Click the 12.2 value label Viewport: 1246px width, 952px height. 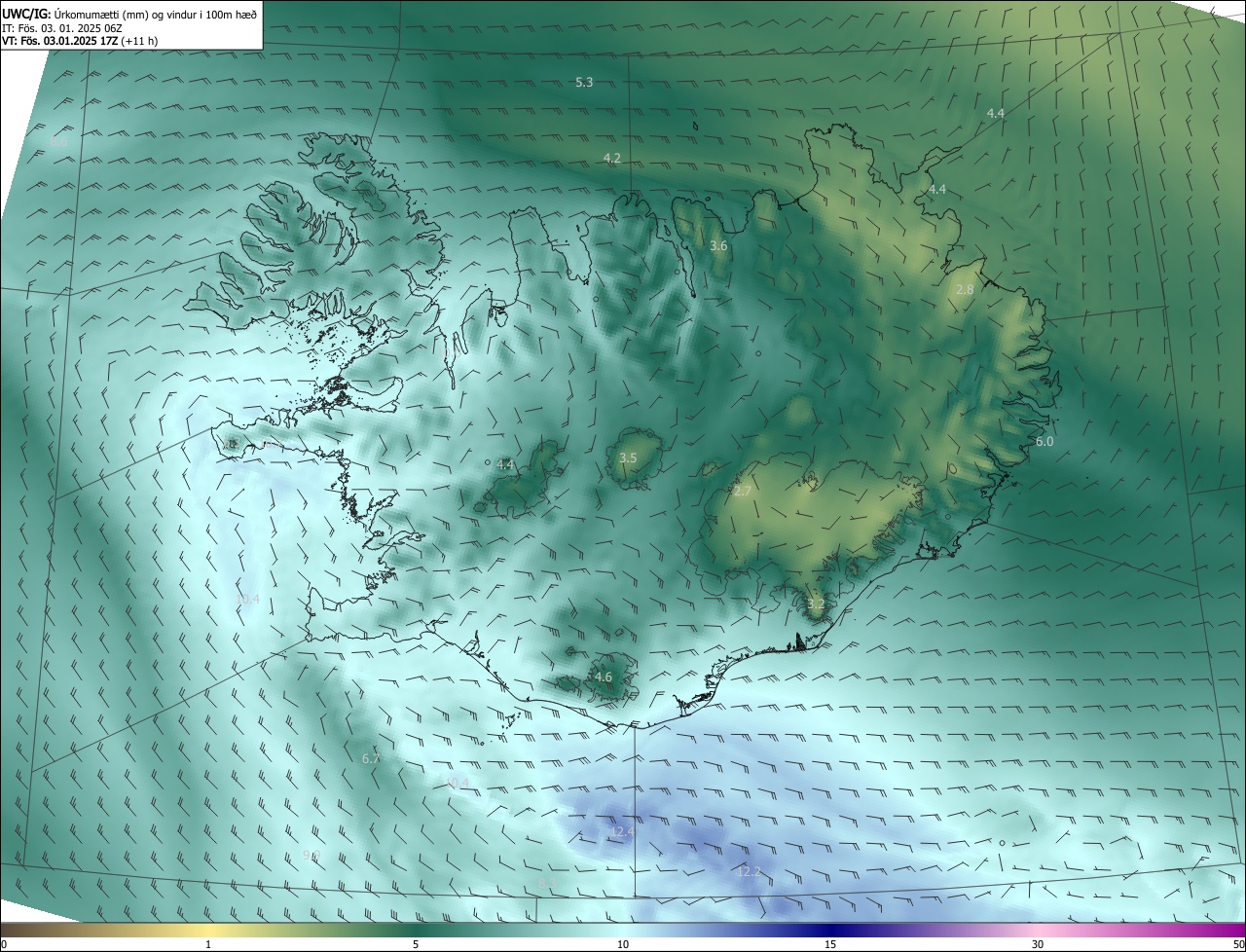tap(749, 871)
